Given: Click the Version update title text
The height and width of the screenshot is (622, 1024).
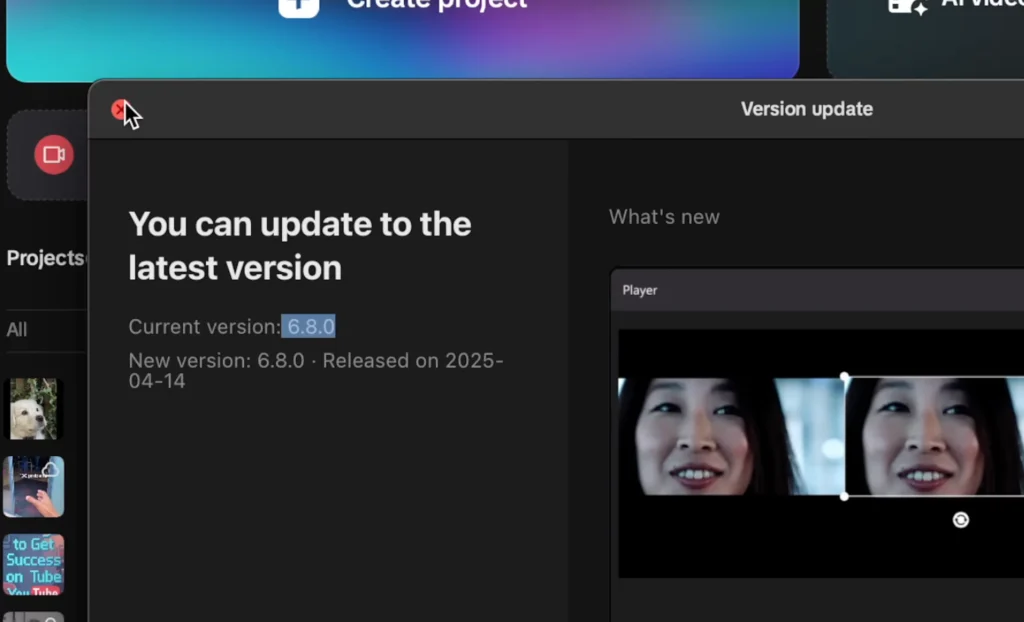Looking at the screenshot, I should 807,109.
